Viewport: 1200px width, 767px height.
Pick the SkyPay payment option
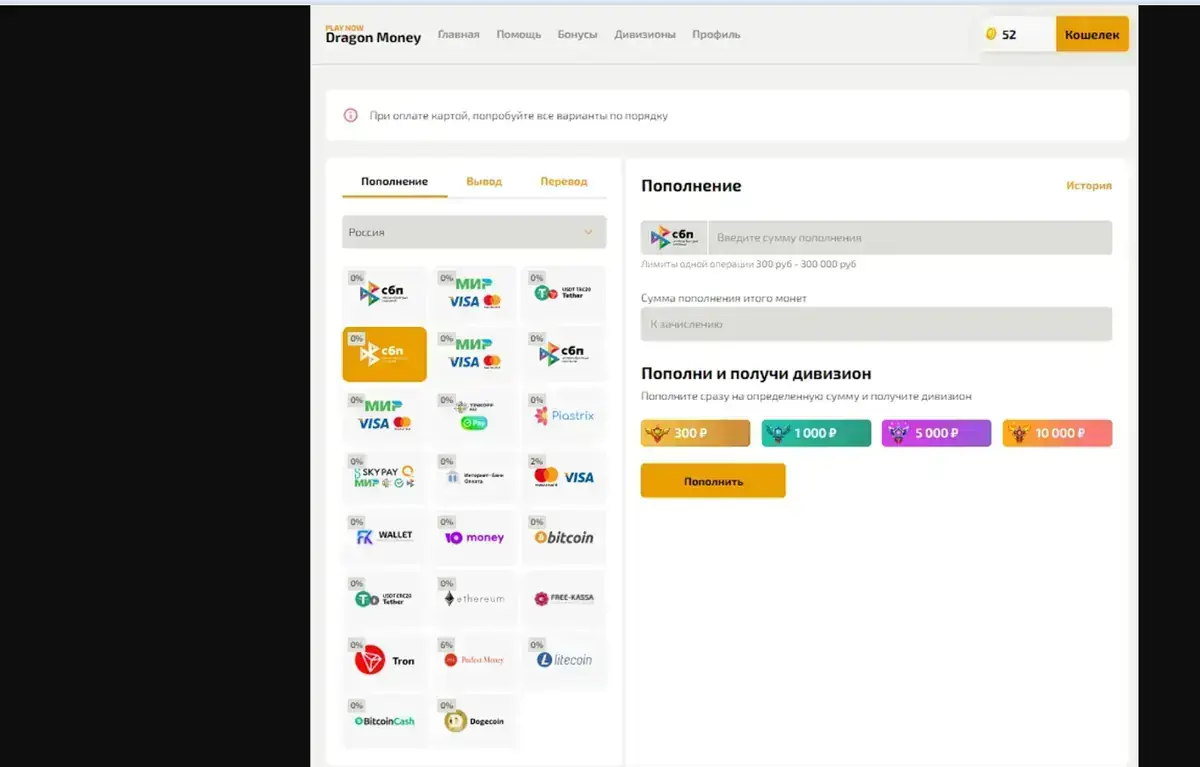[384, 477]
